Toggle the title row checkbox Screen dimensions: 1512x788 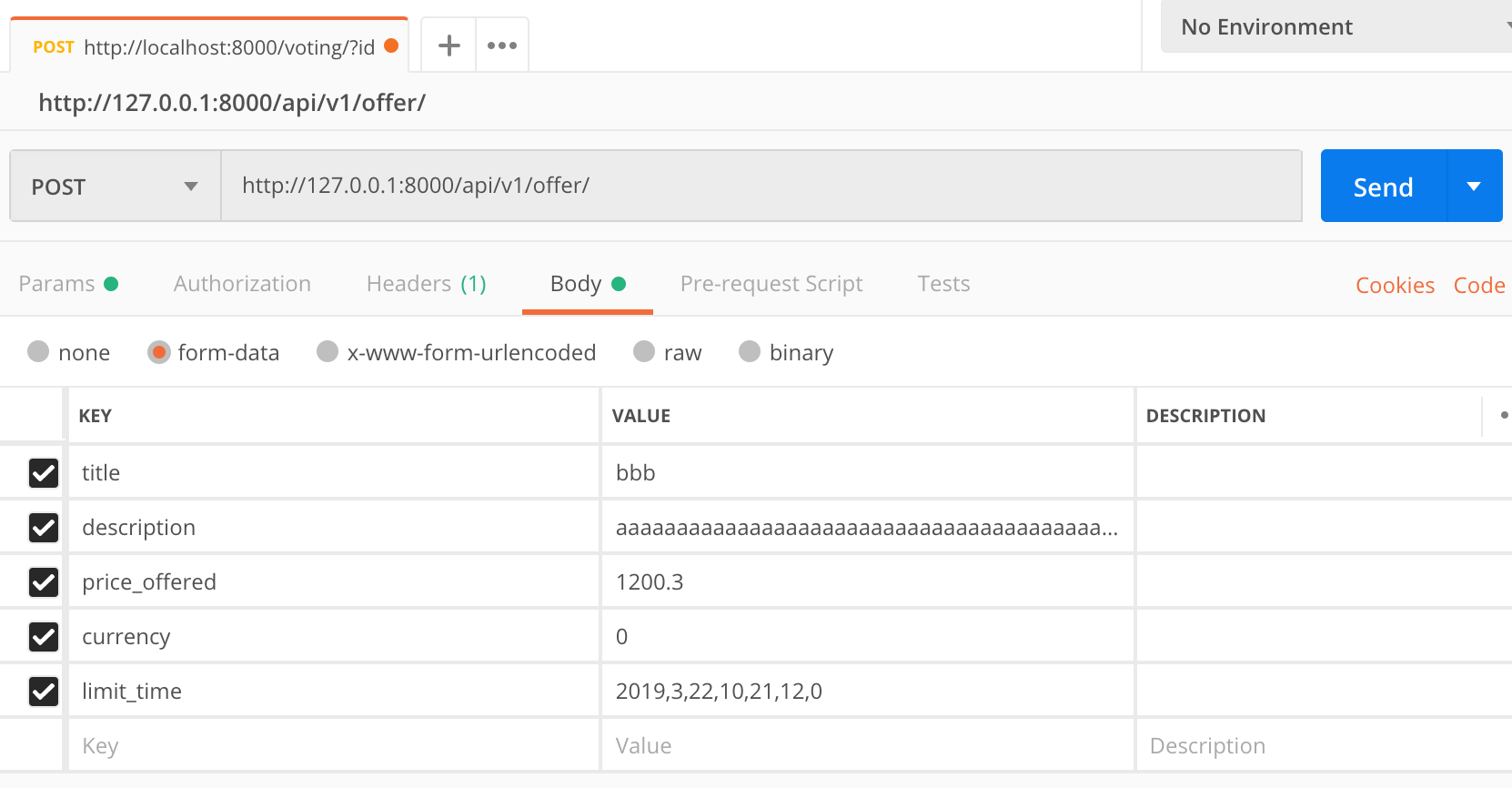[x=44, y=472]
